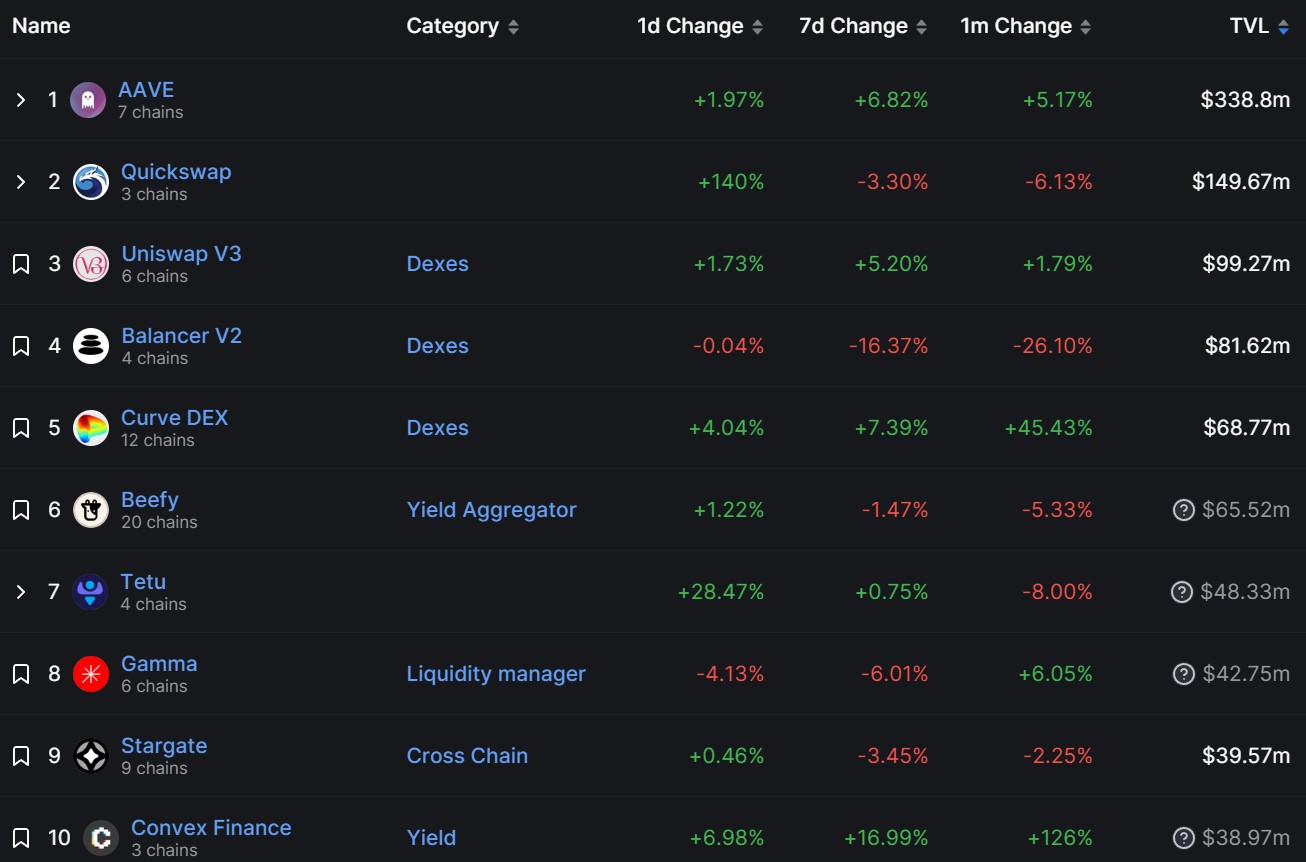Click the AAVE ghost protocol logo
Viewport: 1306px width, 862px height.
tap(90, 99)
